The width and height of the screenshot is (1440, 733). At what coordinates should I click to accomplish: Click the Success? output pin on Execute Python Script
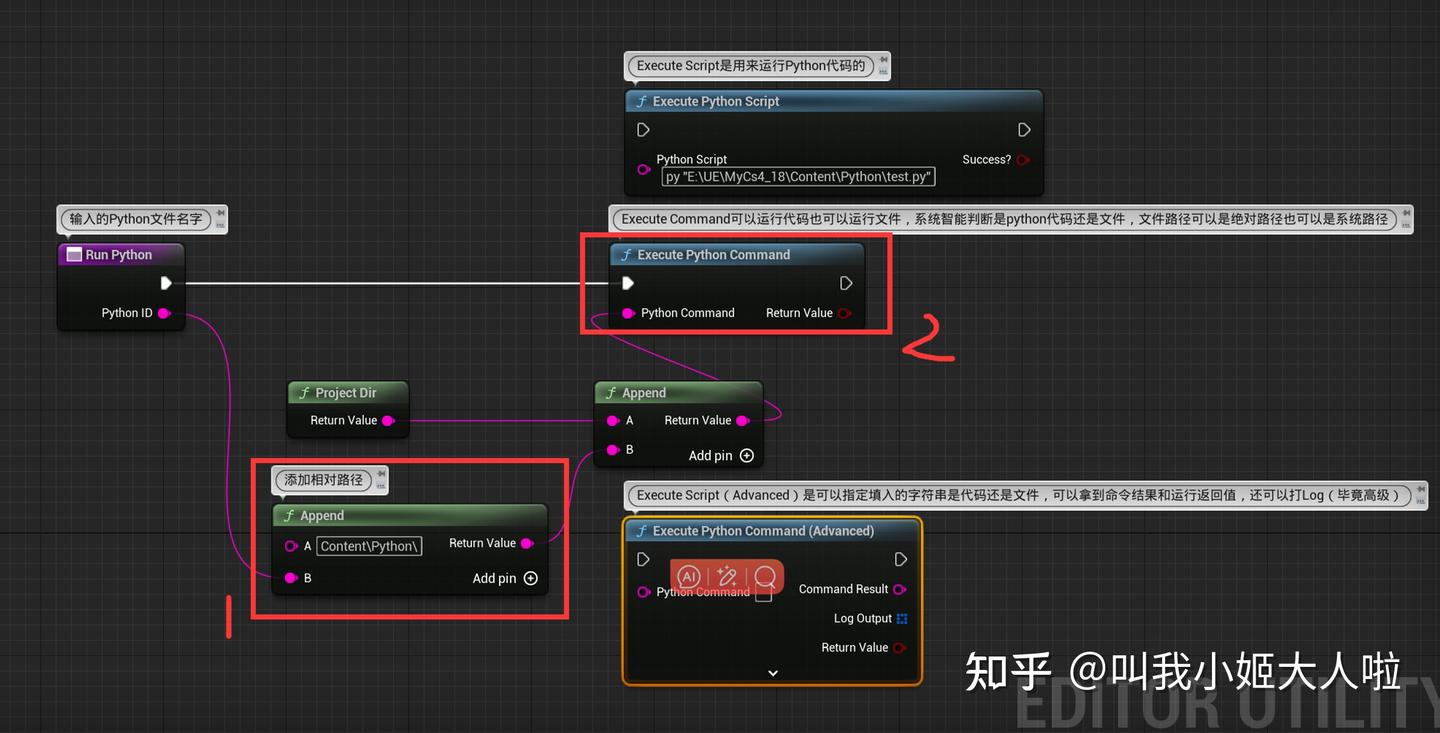(x=1021, y=159)
